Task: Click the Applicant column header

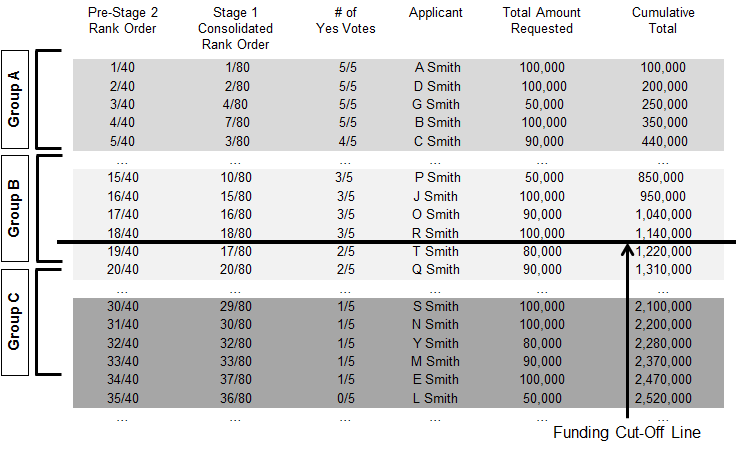Action: click(436, 13)
